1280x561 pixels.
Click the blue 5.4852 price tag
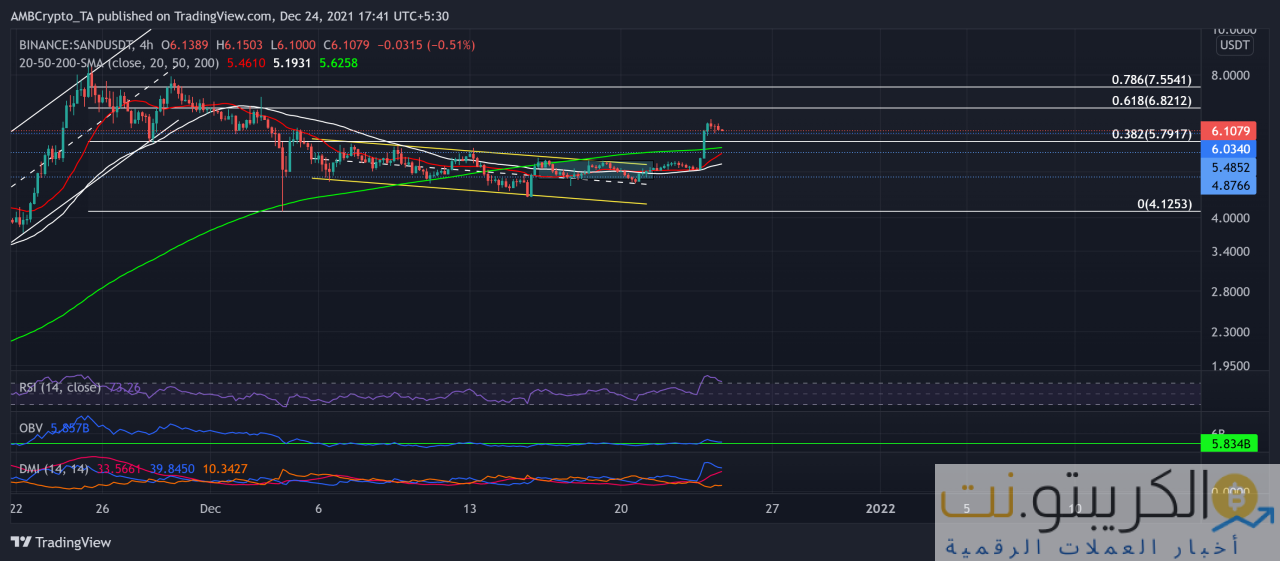click(1227, 168)
